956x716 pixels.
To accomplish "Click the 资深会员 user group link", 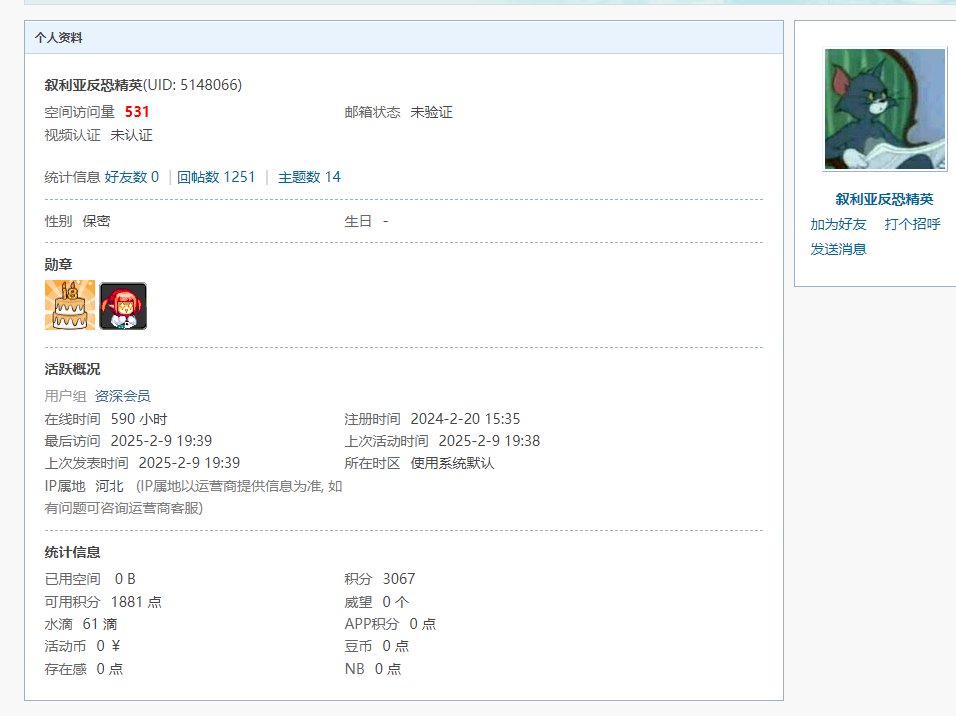I will click(123, 396).
